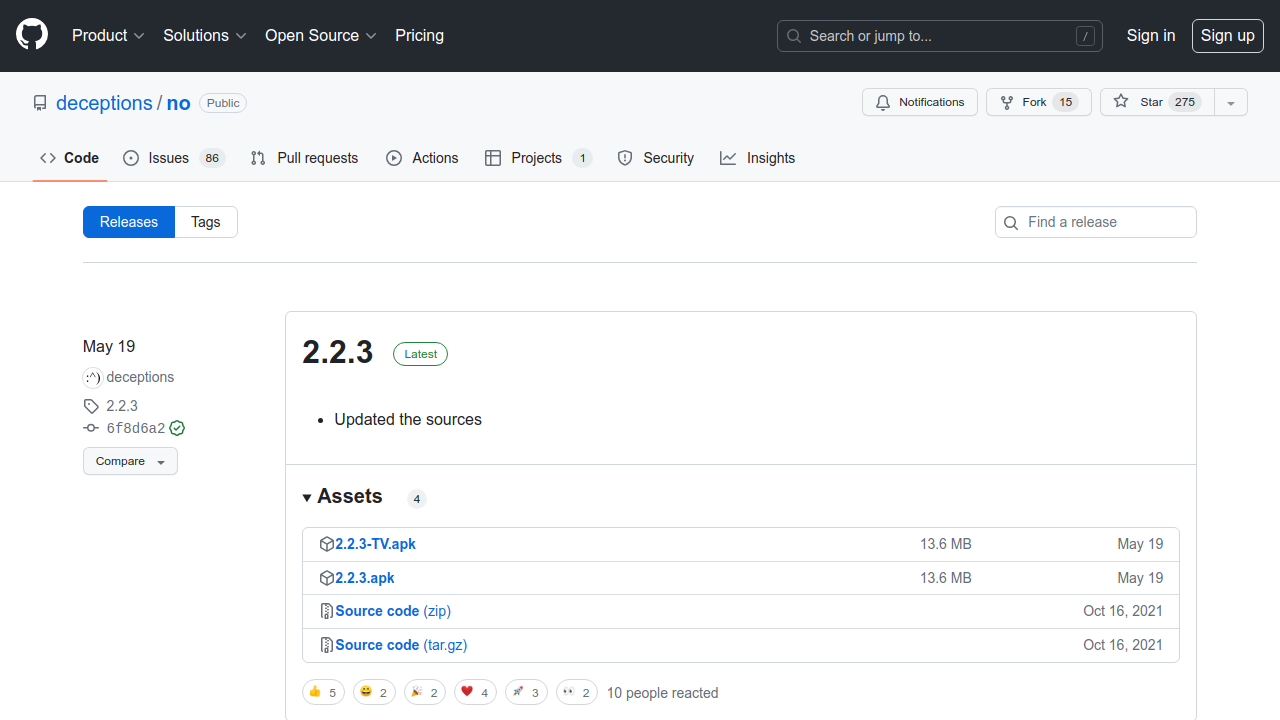Click the thumbs up reaction
The width and height of the screenshot is (1280, 720).
pos(323,692)
